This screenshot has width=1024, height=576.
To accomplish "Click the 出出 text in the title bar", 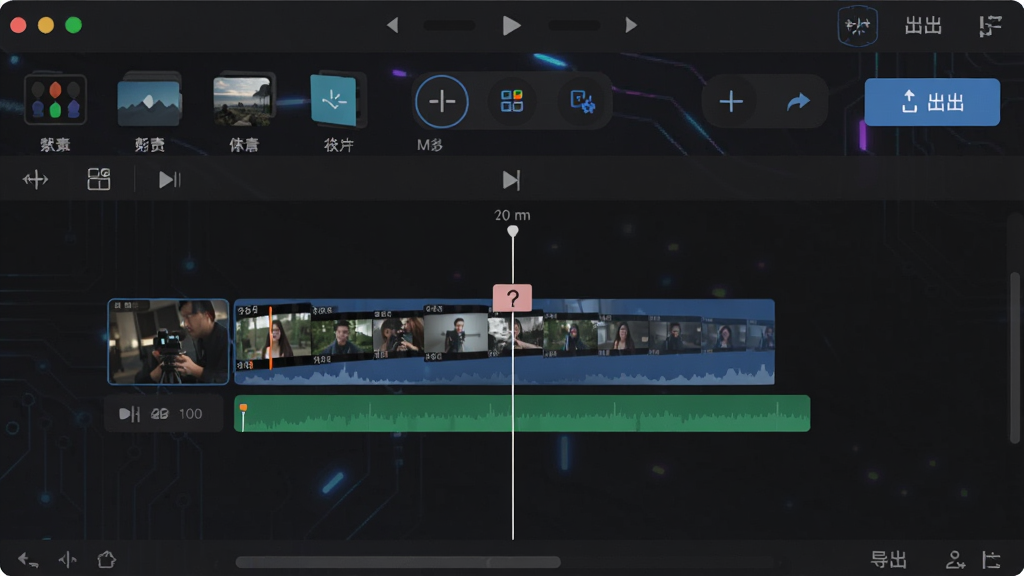I will pos(923,26).
